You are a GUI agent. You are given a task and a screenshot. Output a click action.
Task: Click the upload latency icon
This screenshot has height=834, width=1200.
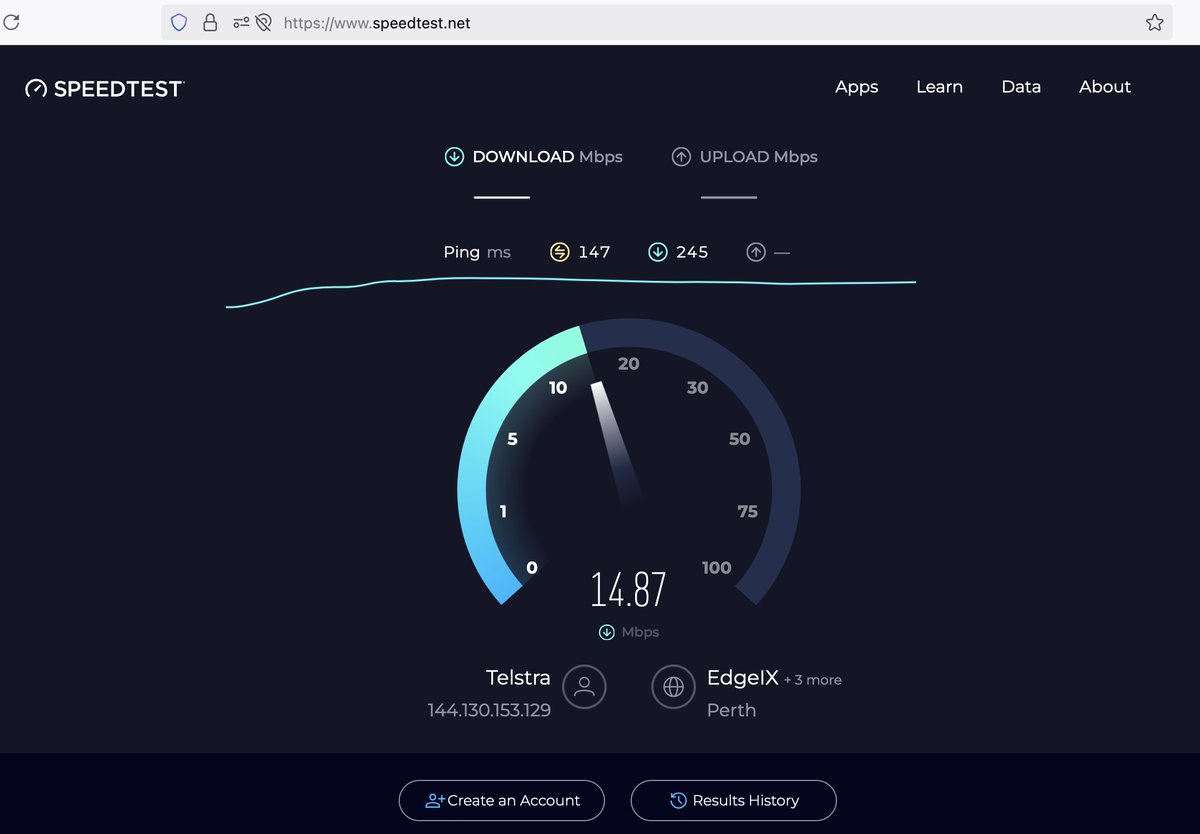[x=756, y=252]
